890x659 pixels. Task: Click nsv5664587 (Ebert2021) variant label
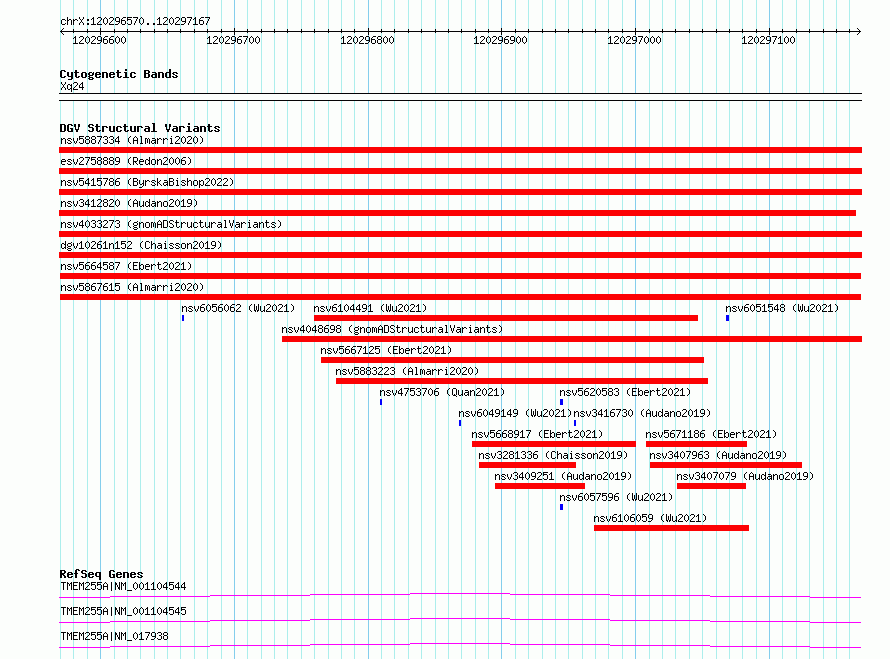coord(126,266)
